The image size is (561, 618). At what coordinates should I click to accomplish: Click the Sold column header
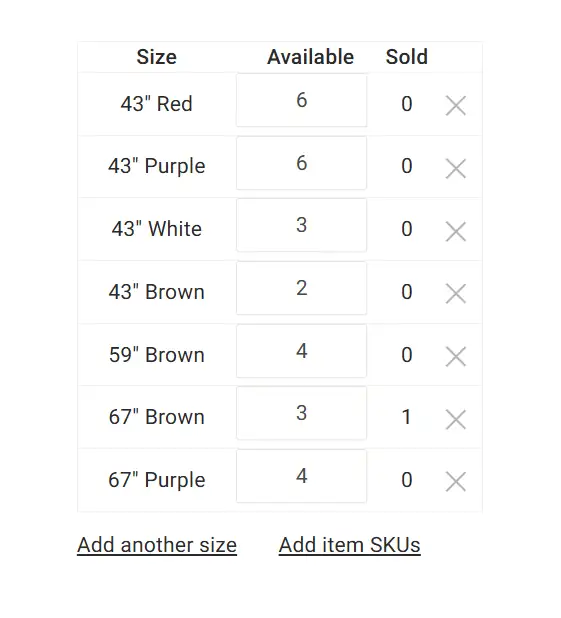click(406, 57)
